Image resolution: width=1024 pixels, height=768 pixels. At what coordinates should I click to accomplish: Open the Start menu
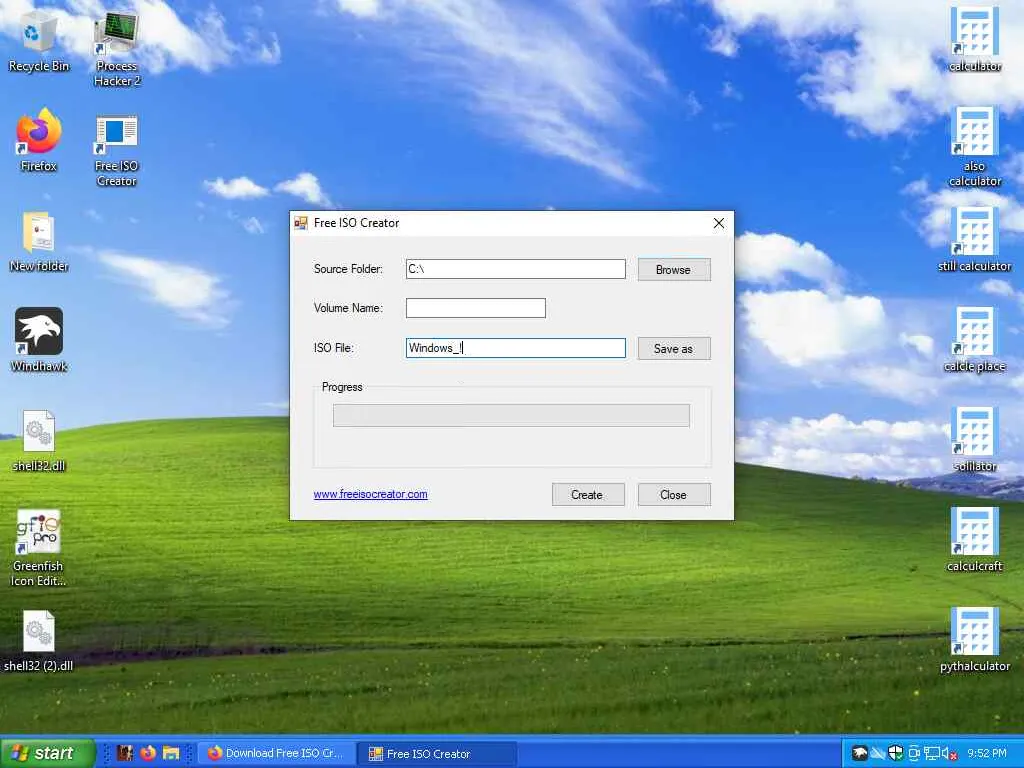(x=47, y=753)
